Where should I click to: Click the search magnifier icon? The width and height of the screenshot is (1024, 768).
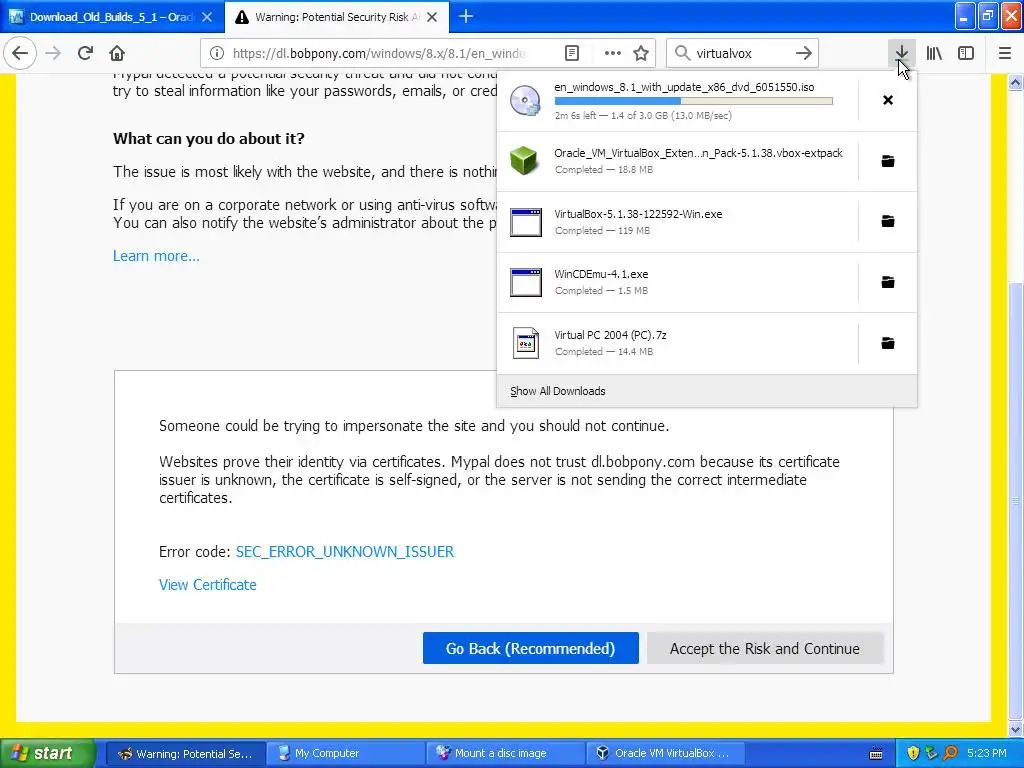click(682, 53)
